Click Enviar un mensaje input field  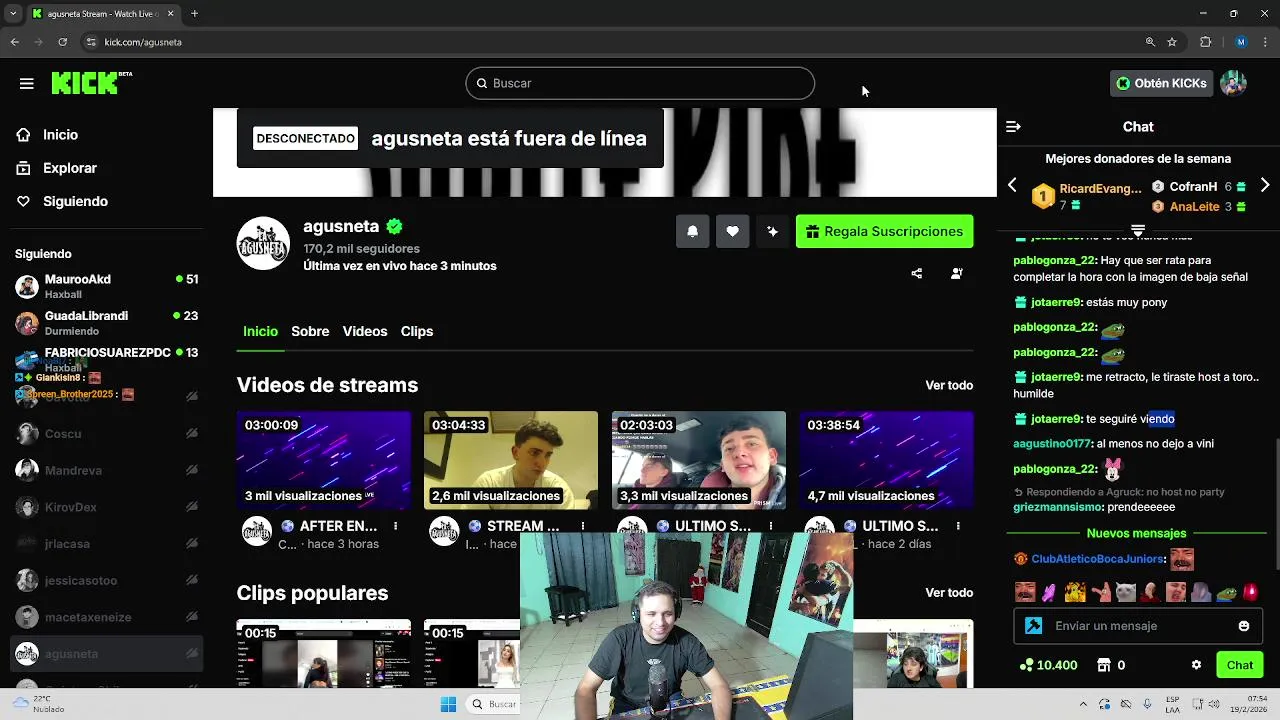coord(1138,626)
